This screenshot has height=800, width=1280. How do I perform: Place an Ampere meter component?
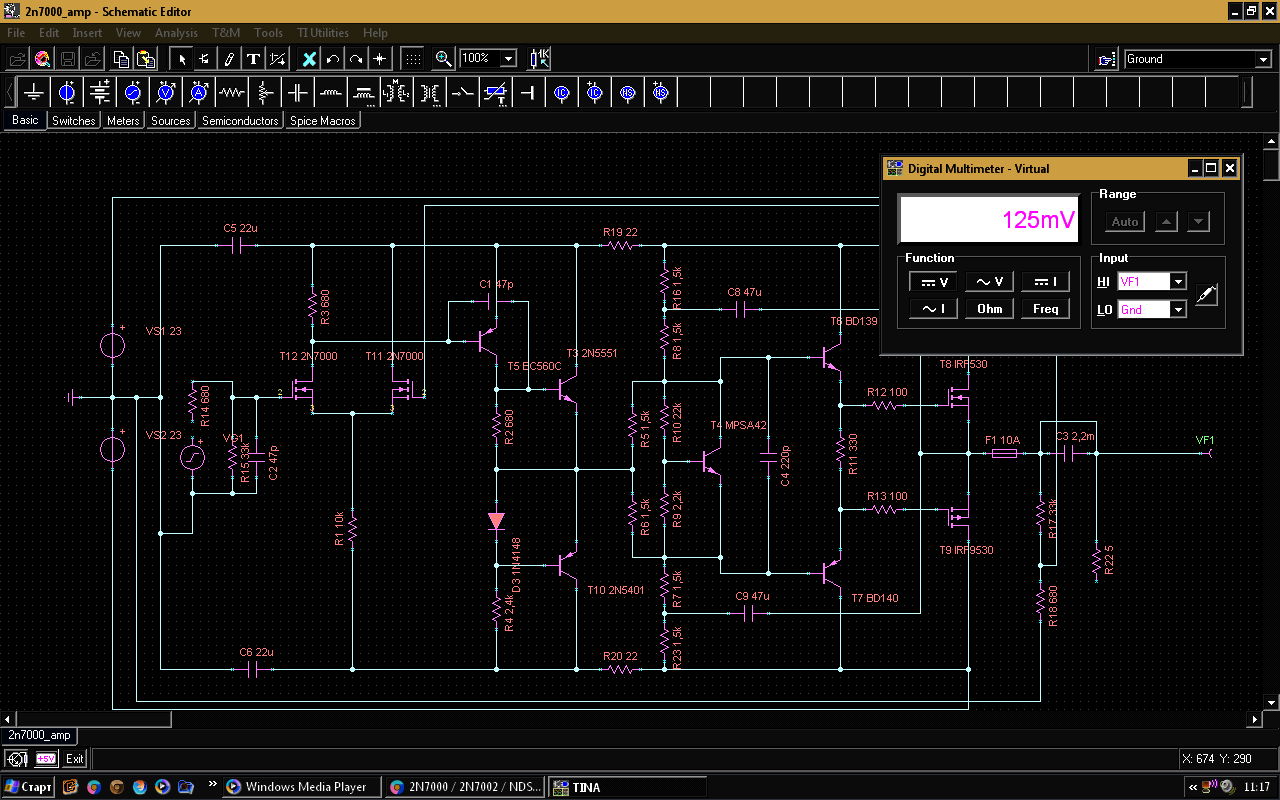click(x=199, y=93)
